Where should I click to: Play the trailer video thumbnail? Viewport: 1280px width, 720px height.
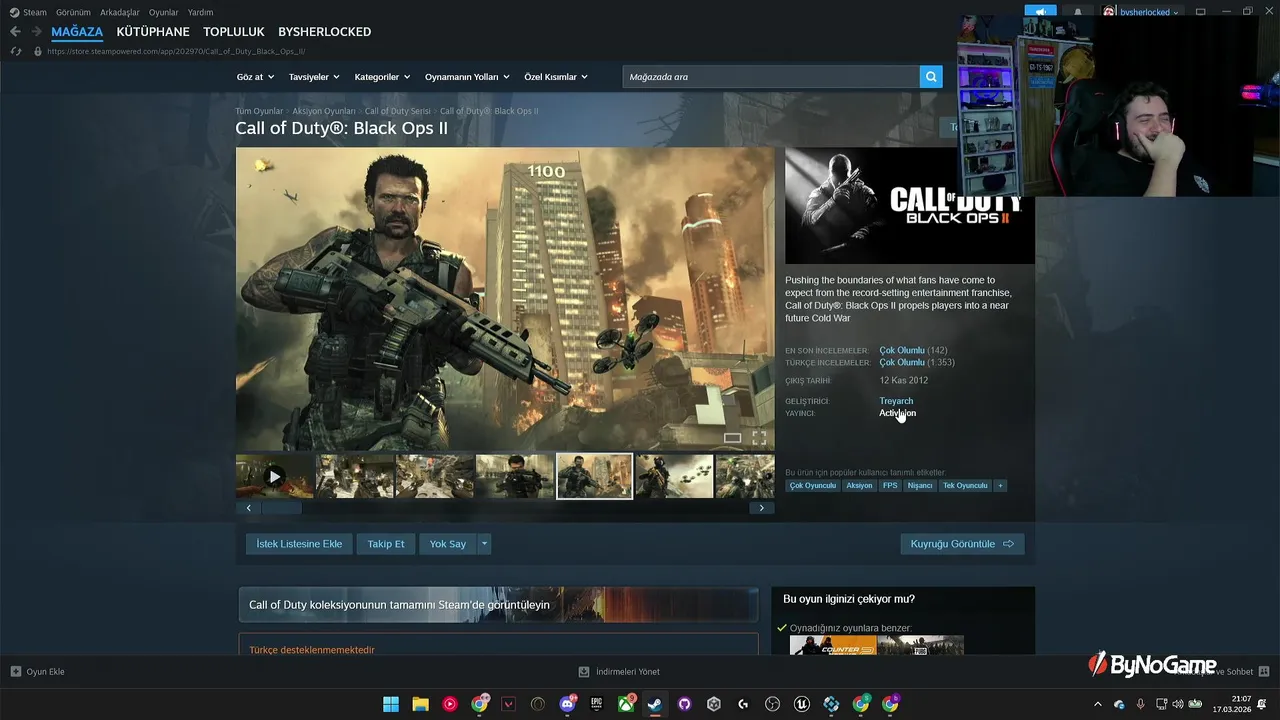point(275,477)
